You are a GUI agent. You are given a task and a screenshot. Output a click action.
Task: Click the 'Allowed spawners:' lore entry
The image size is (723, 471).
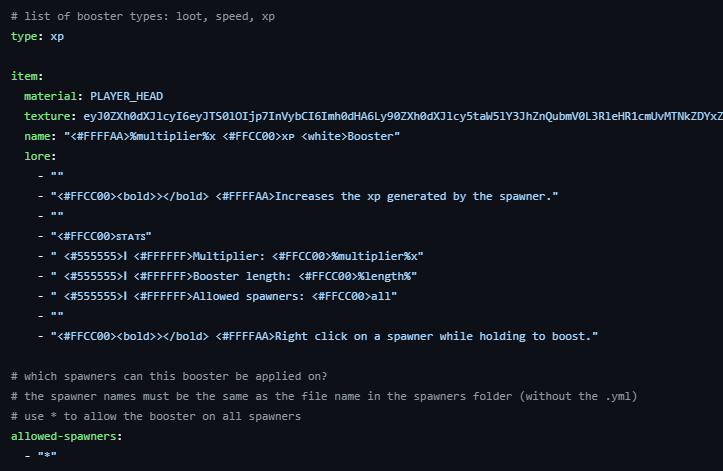click(224, 296)
